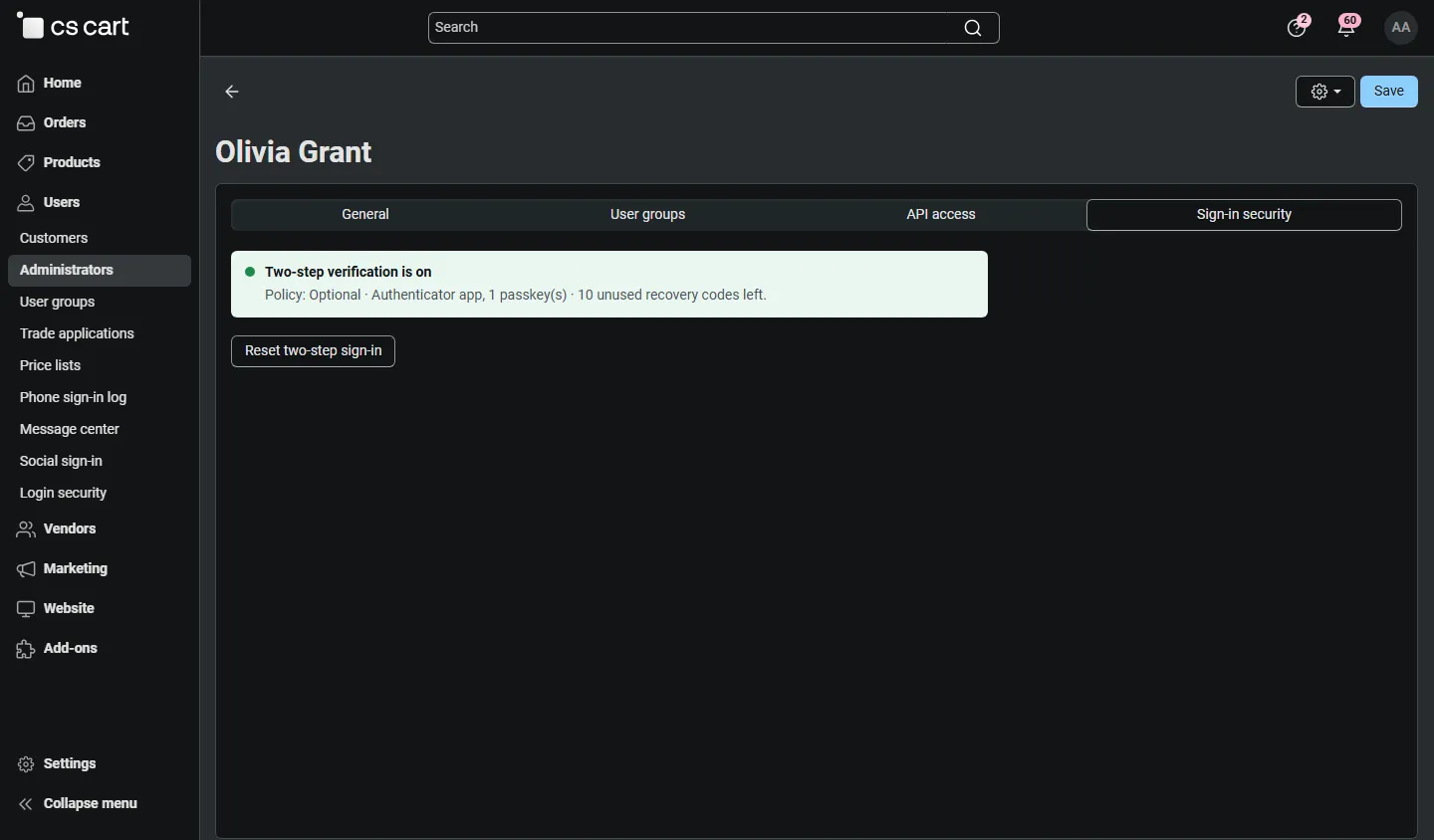
Task: Click the Add-ons puzzle icon
Action: pos(27,649)
